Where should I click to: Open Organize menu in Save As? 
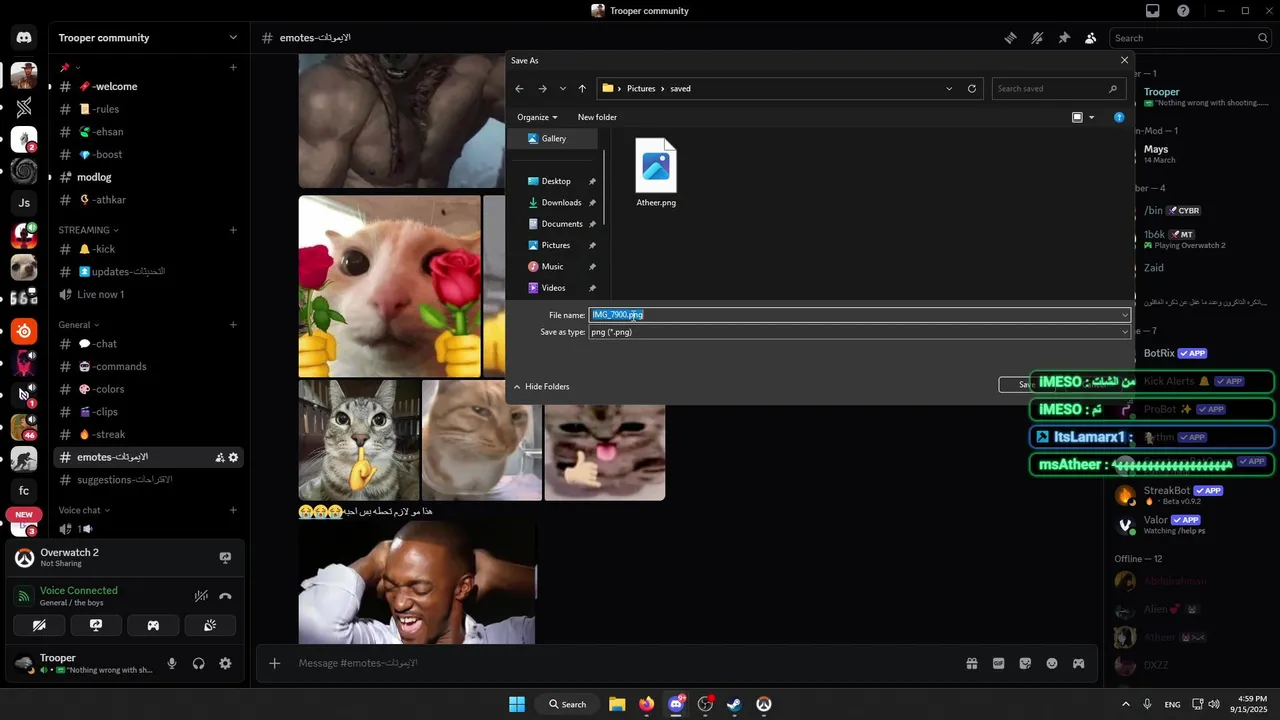coord(537,117)
